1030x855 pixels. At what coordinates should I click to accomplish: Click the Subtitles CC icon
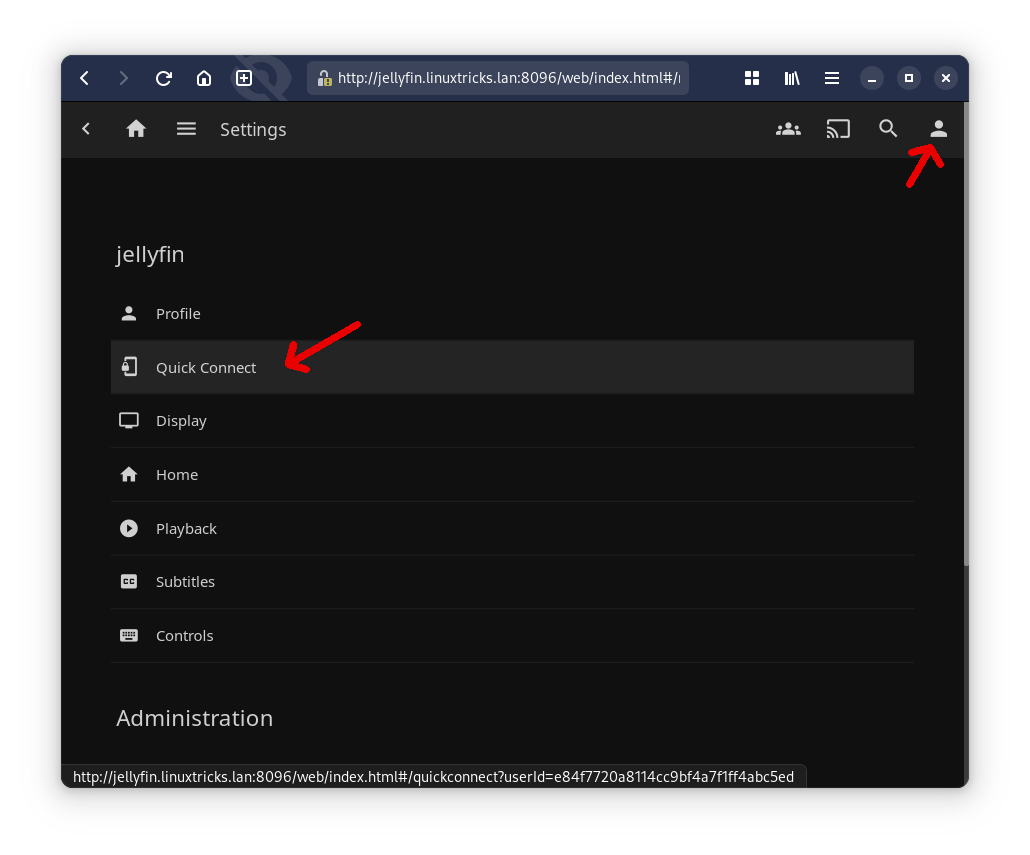129,582
